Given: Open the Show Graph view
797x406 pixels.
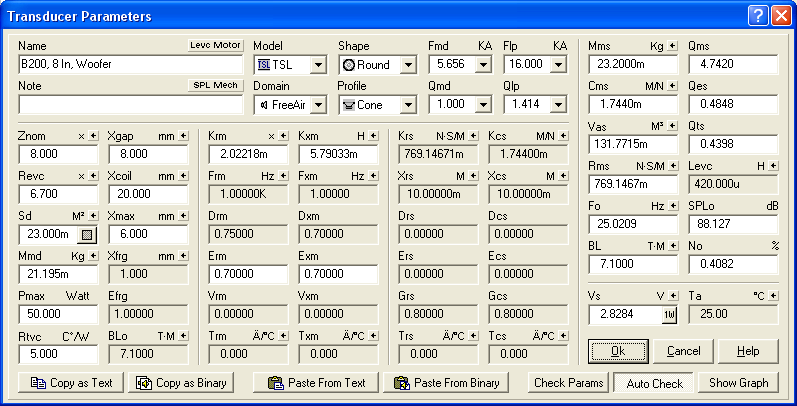Looking at the screenshot, I should pyautogui.click(x=739, y=383).
